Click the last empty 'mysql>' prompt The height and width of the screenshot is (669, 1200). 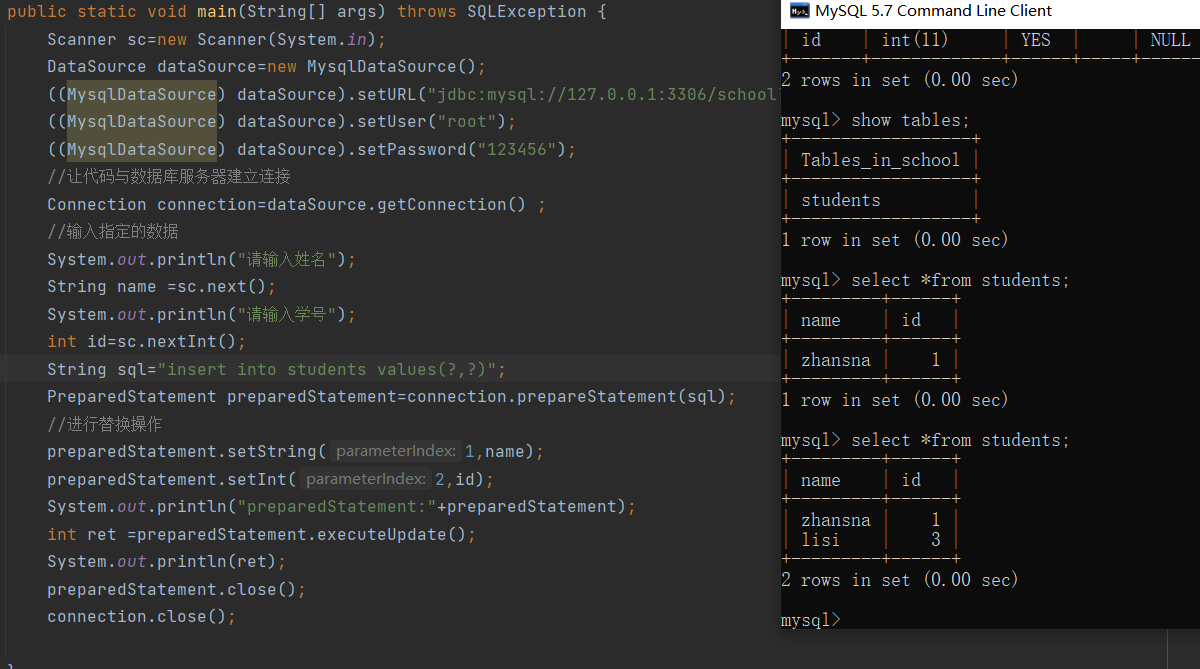(811, 620)
